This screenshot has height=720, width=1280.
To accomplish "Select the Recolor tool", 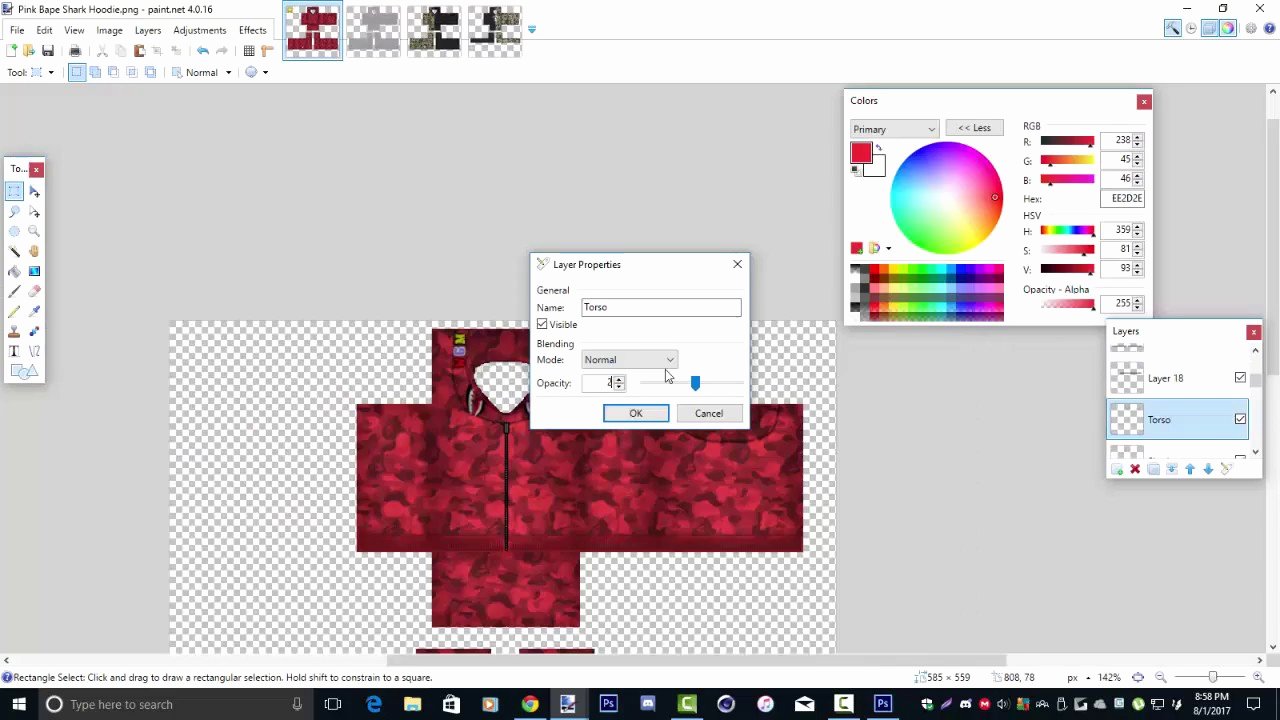I will click(34, 331).
